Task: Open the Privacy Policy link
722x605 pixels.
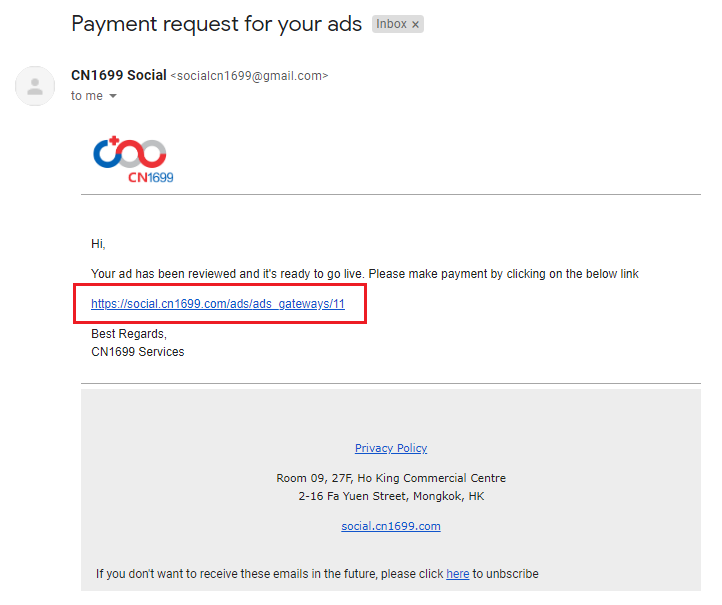Action: point(391,448)
